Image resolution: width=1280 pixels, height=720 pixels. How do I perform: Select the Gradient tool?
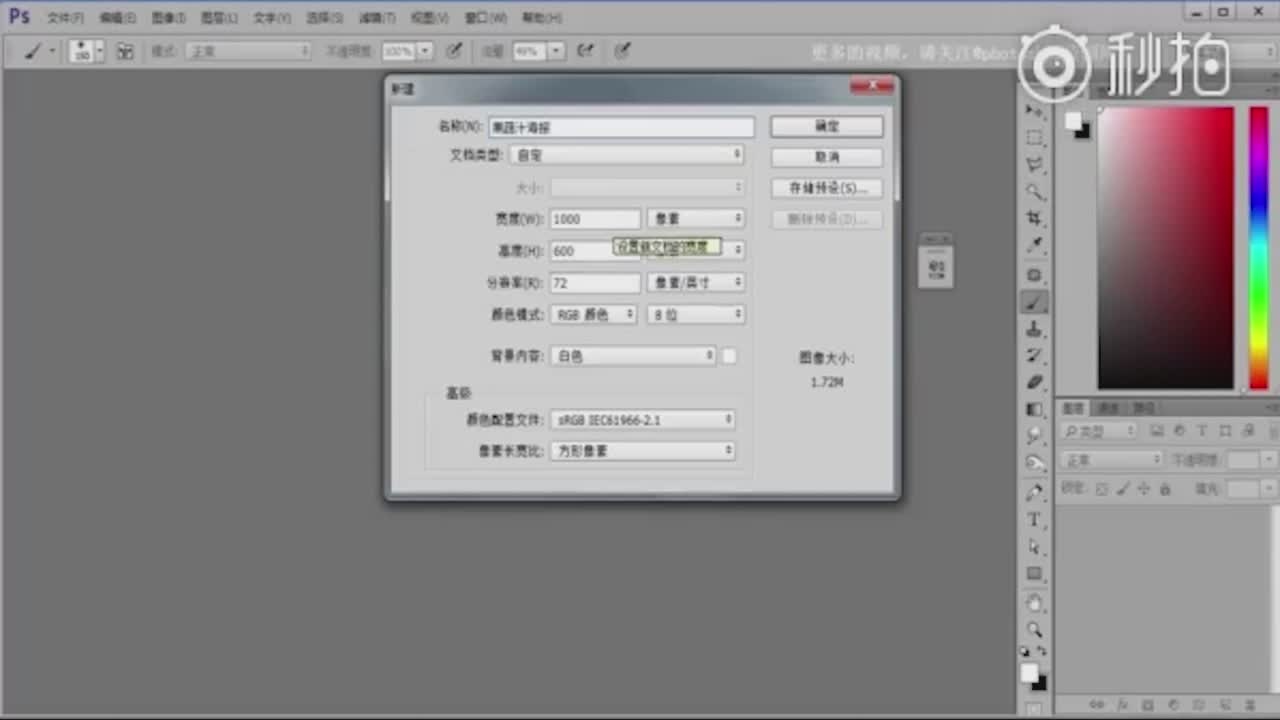click(1035, 410)
